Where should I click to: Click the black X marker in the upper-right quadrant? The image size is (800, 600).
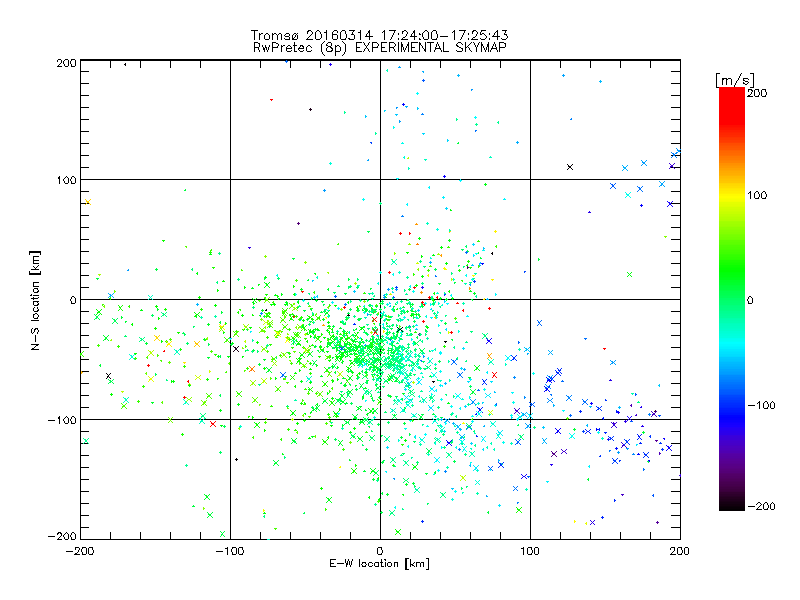(570, 167)
